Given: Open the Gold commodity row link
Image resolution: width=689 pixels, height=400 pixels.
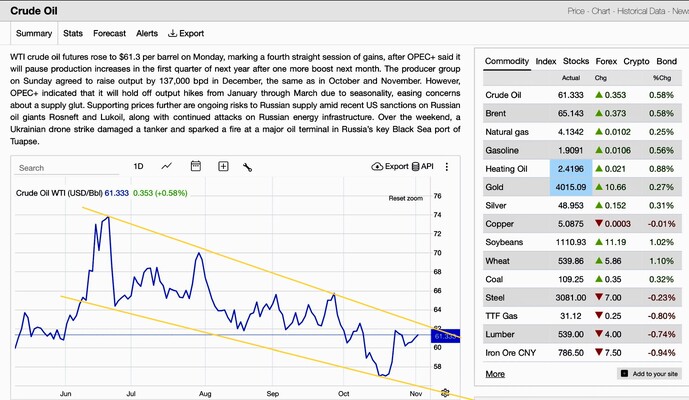Looking at the screenshot, I should [x=496, y=186].
